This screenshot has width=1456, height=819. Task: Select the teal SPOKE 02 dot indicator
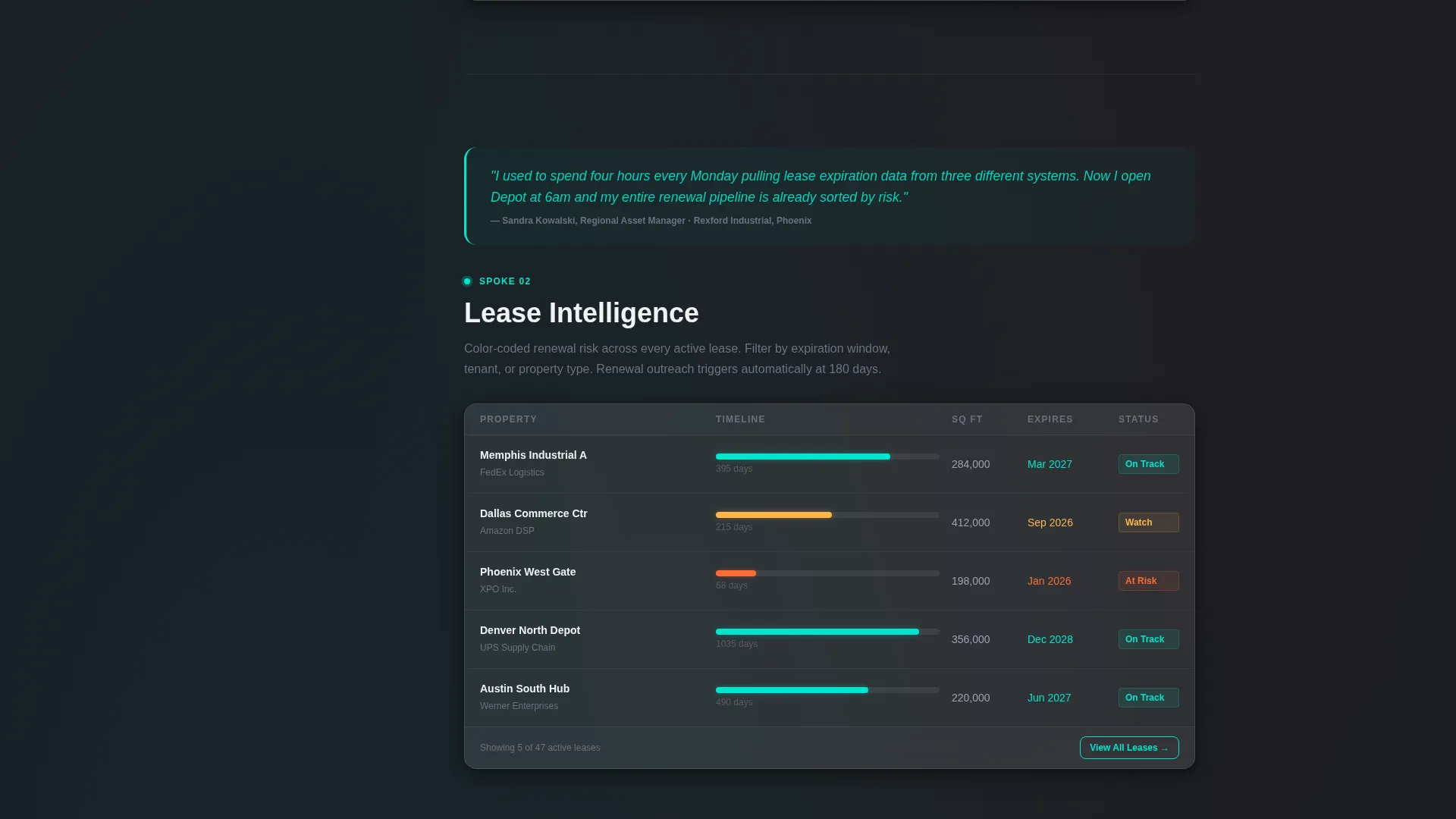pyautogui.click(x=467, y=281)
